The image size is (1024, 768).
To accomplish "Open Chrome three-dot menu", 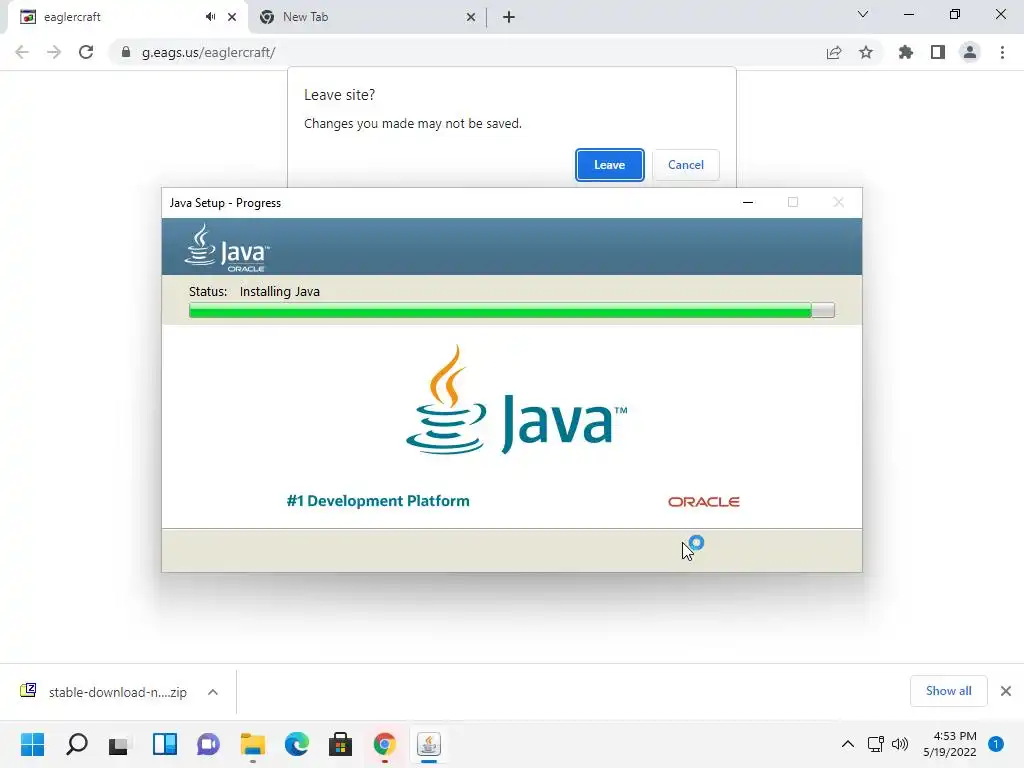I will tap(1002, 52).
